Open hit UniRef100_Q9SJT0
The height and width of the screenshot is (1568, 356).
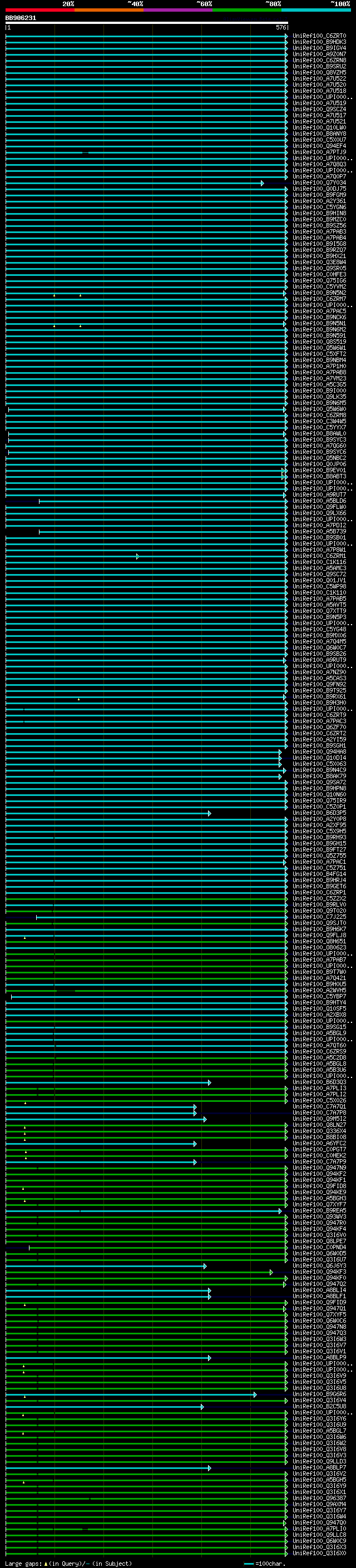pos(319,923)
